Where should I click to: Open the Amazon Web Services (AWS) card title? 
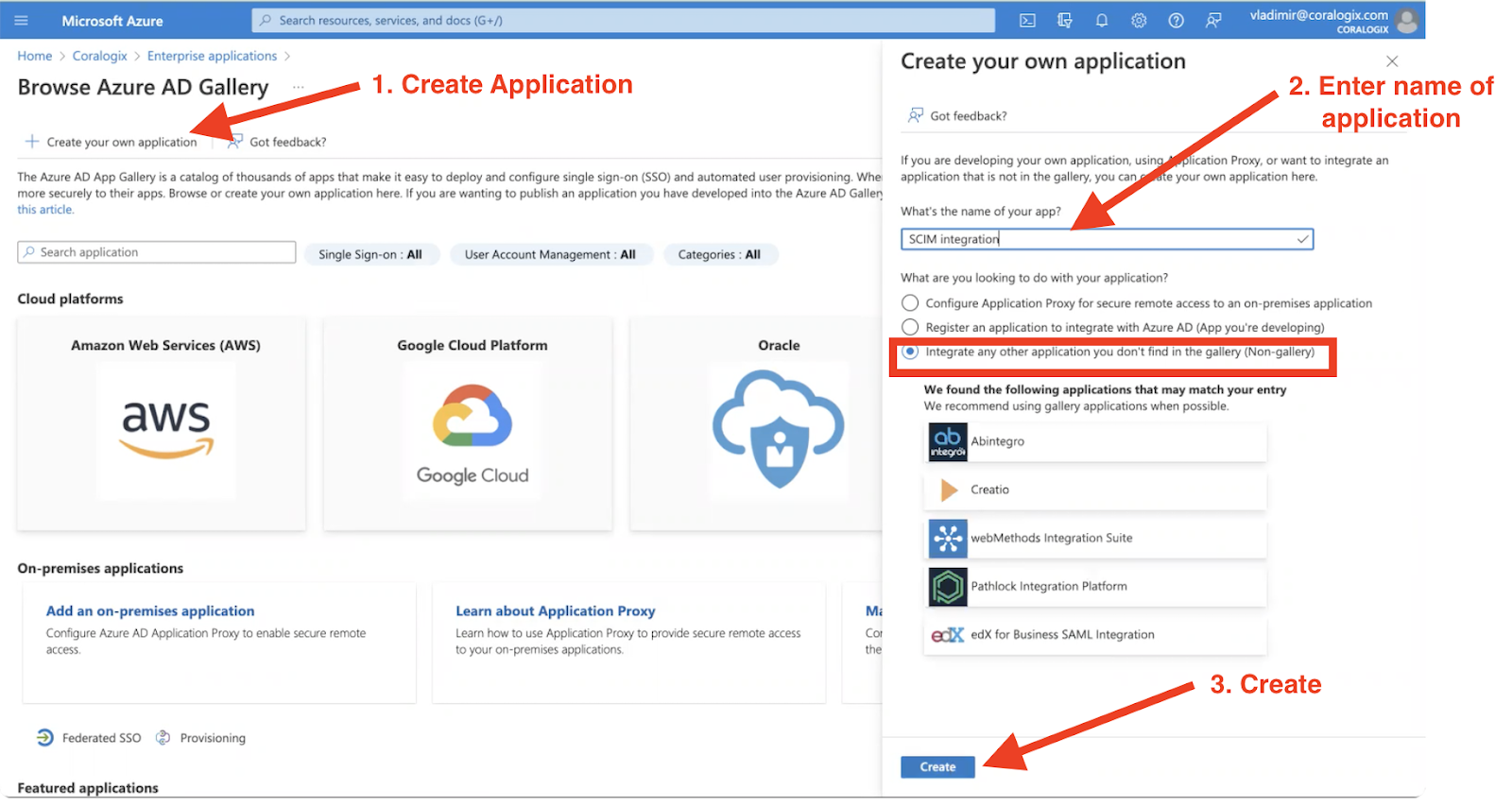[x=165, y=346]
